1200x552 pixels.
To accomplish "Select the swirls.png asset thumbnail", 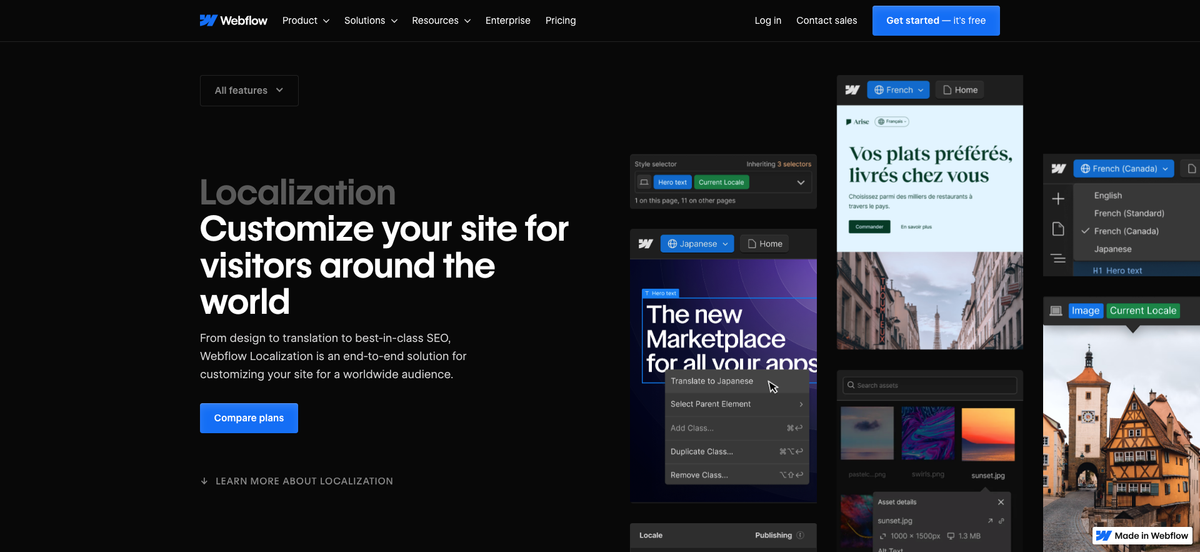I will (x=928, y=434).
